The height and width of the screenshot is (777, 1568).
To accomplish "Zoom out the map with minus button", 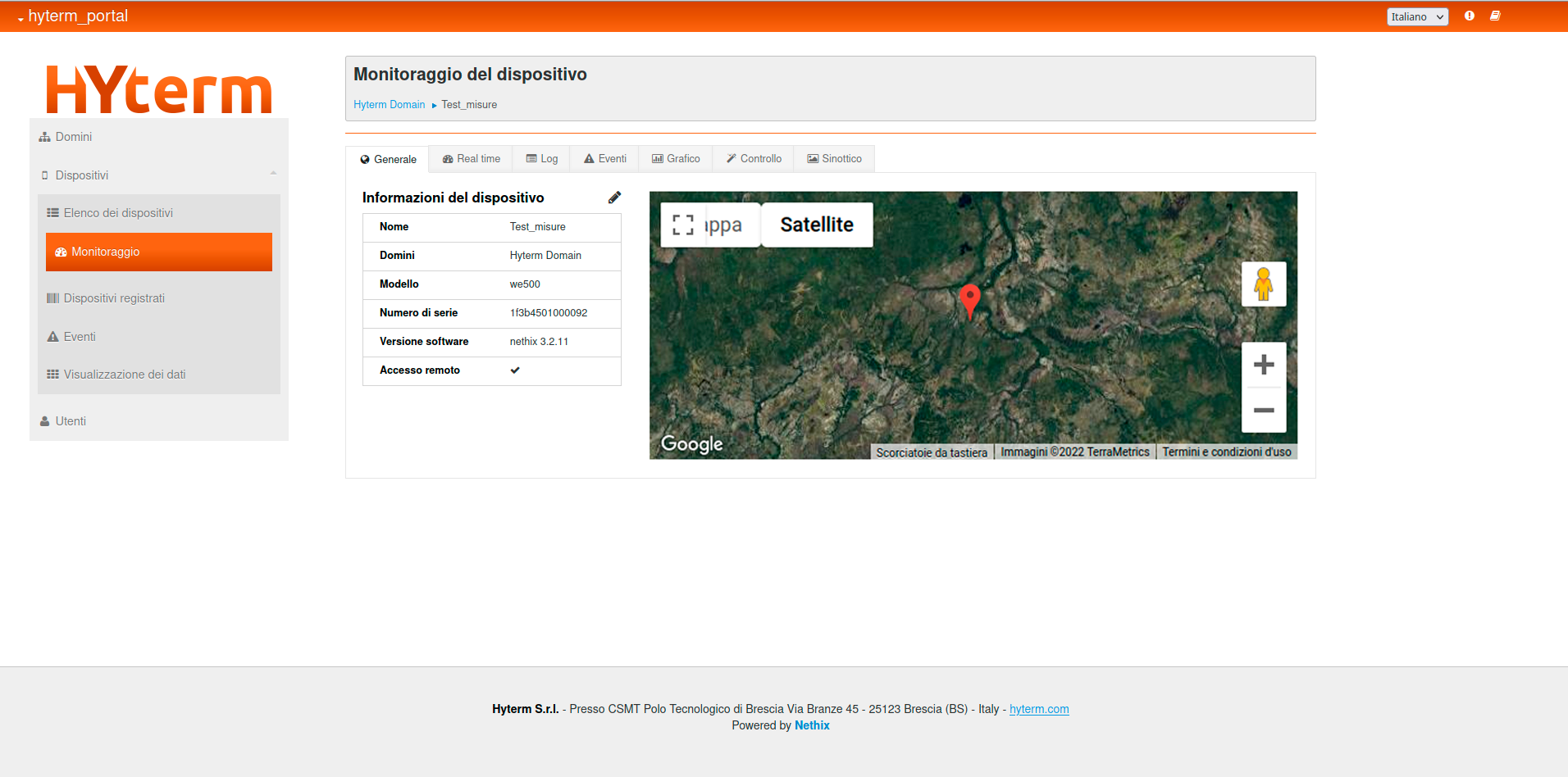I will click(x=1263, y=410).
